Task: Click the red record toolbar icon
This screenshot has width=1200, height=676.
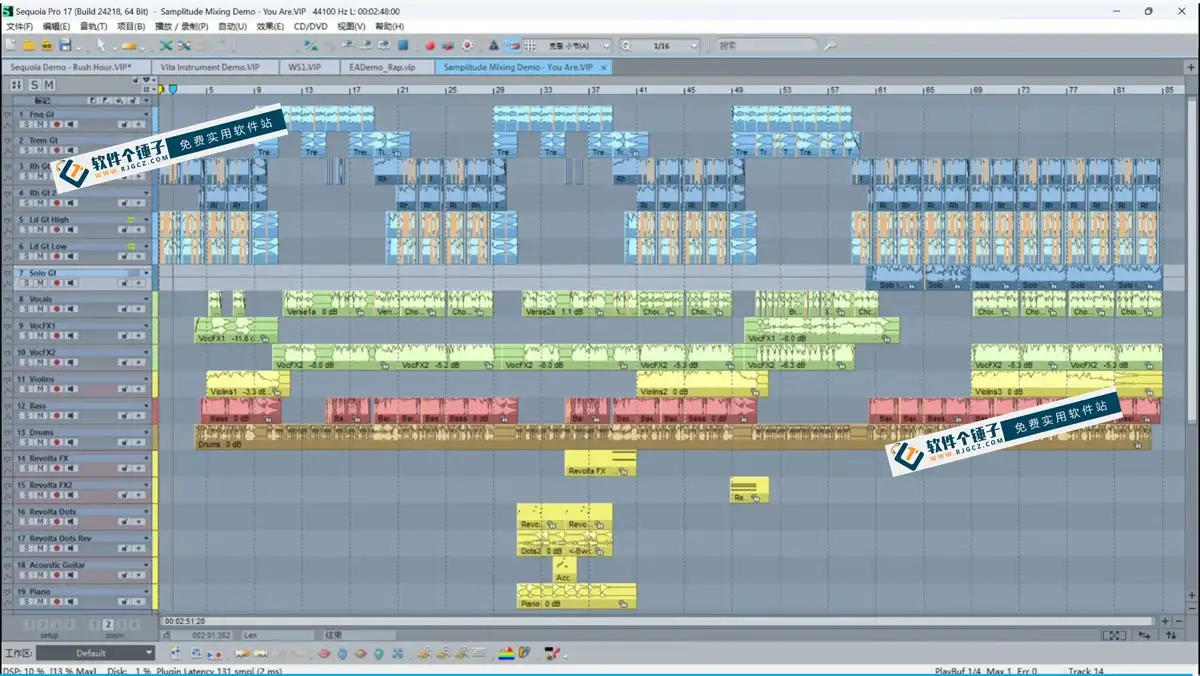Action: pos(429,45)
